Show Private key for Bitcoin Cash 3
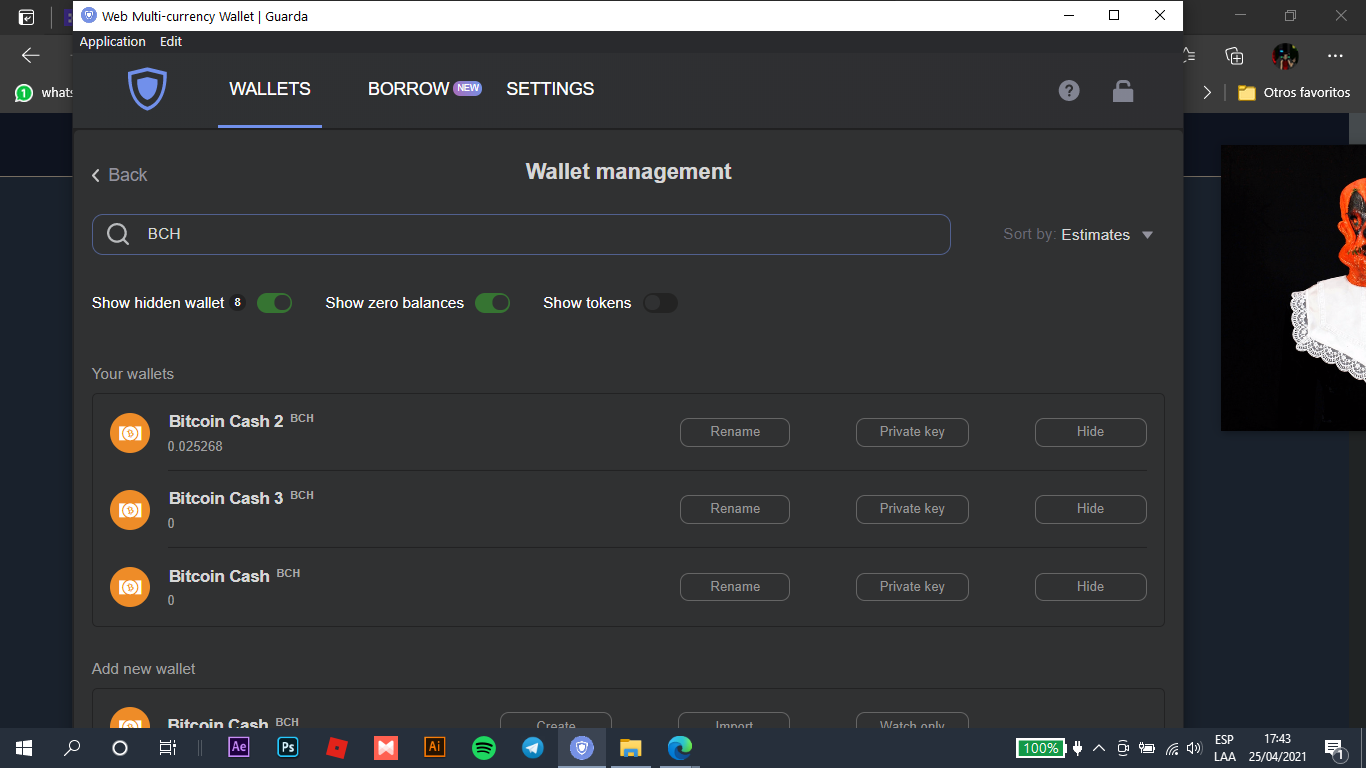Screen dimensions: 1366x768 coord(912,509)
